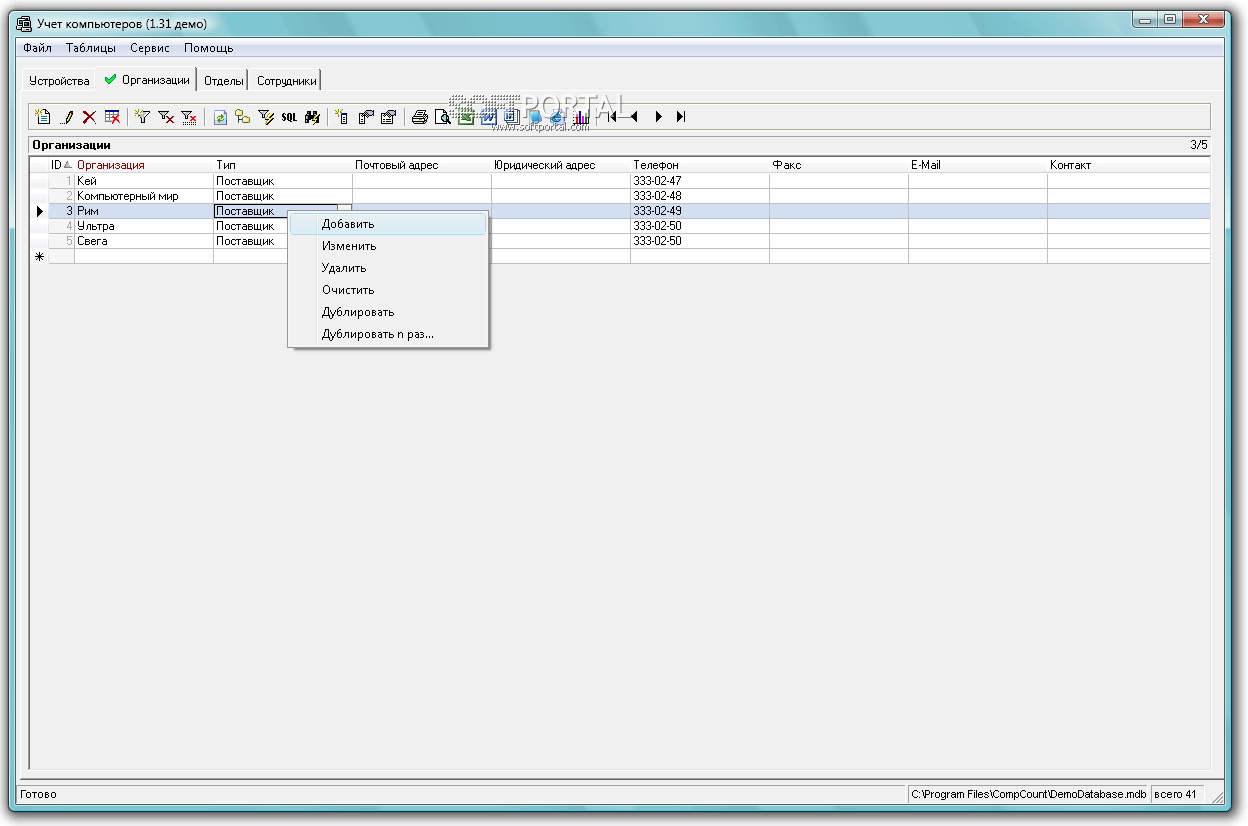Click the new row asterisk marker
Viewport: 1248px width, 826px height.
click(40, 257)
